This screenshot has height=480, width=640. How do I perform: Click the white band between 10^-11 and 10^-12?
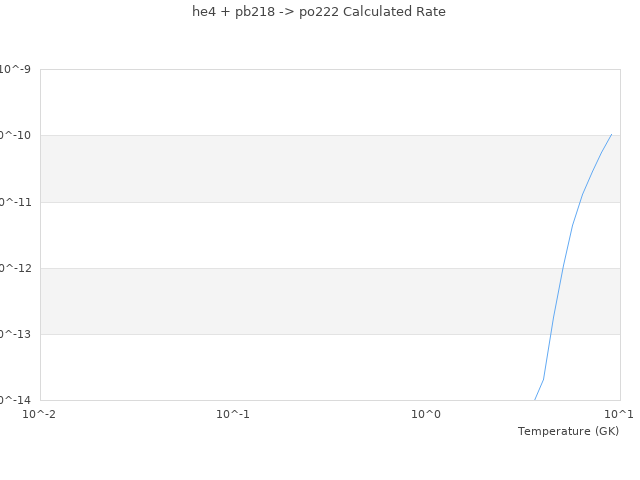300,235
